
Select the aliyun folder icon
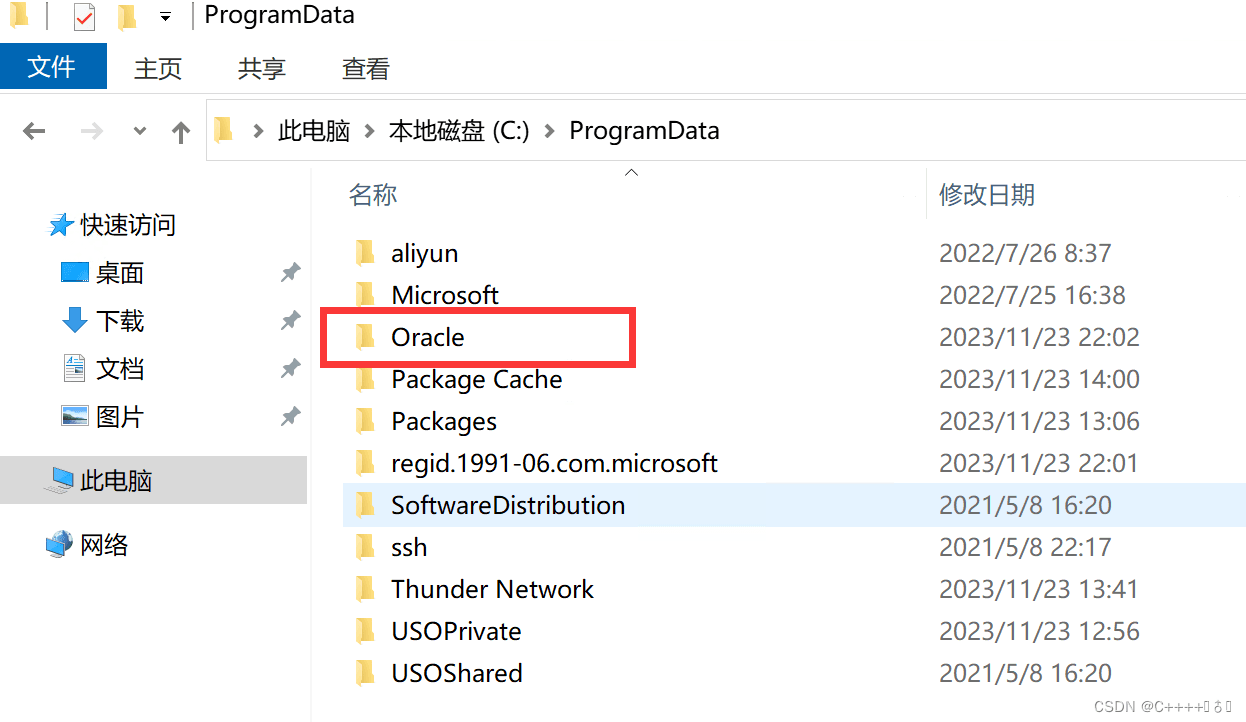coord(366,253)
